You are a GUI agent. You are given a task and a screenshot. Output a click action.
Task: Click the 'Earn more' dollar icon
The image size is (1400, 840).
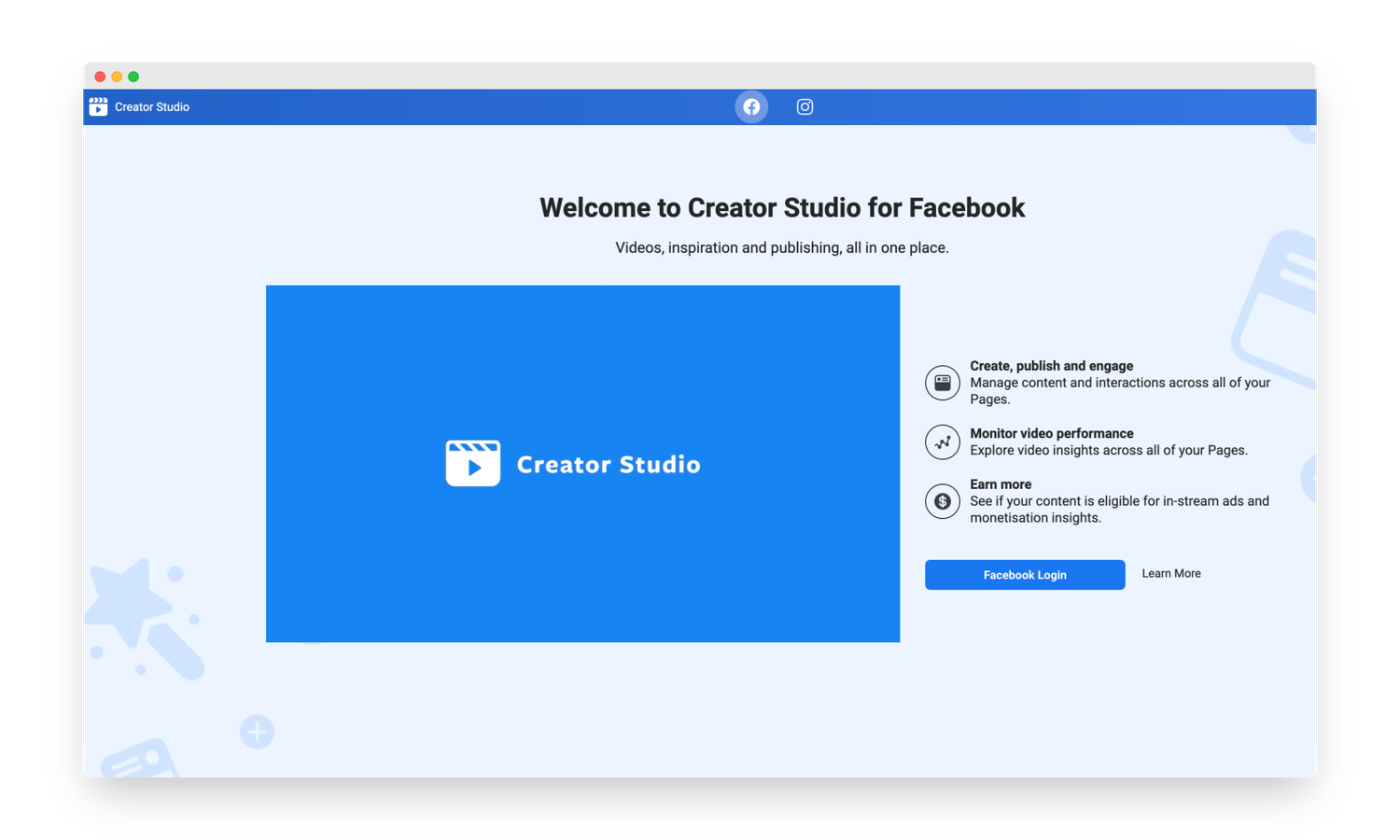coord(942,501)
